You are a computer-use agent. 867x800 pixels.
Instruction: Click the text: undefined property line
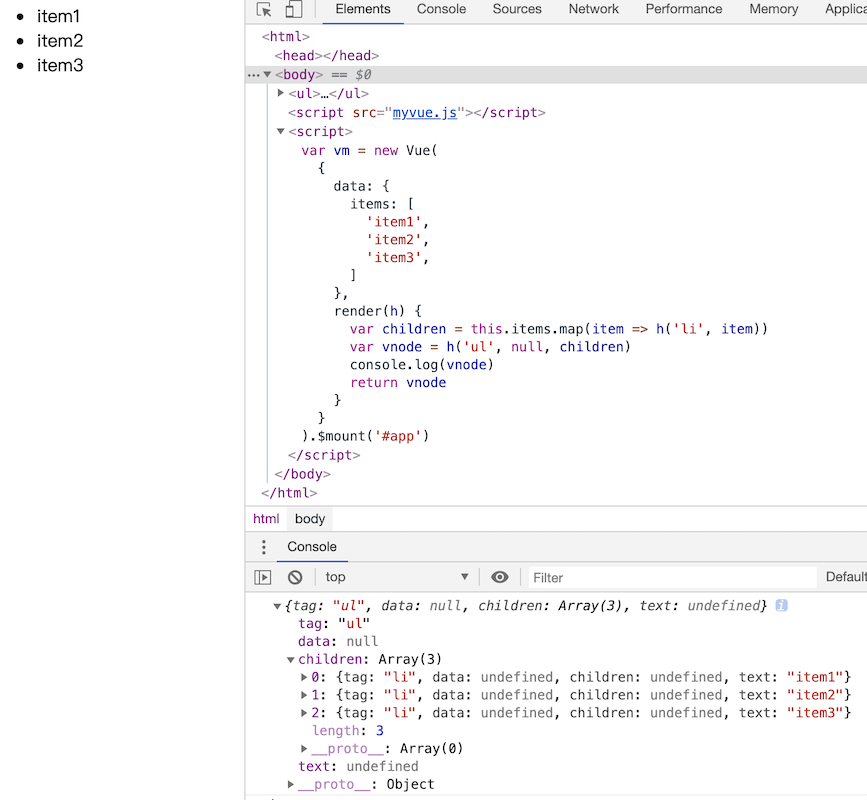pyautogui.click(x=358, y=766)
